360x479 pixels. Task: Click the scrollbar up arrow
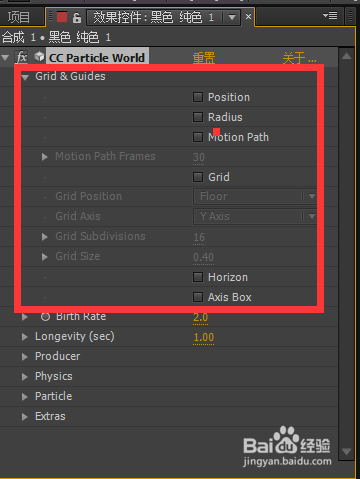(346, 56)
